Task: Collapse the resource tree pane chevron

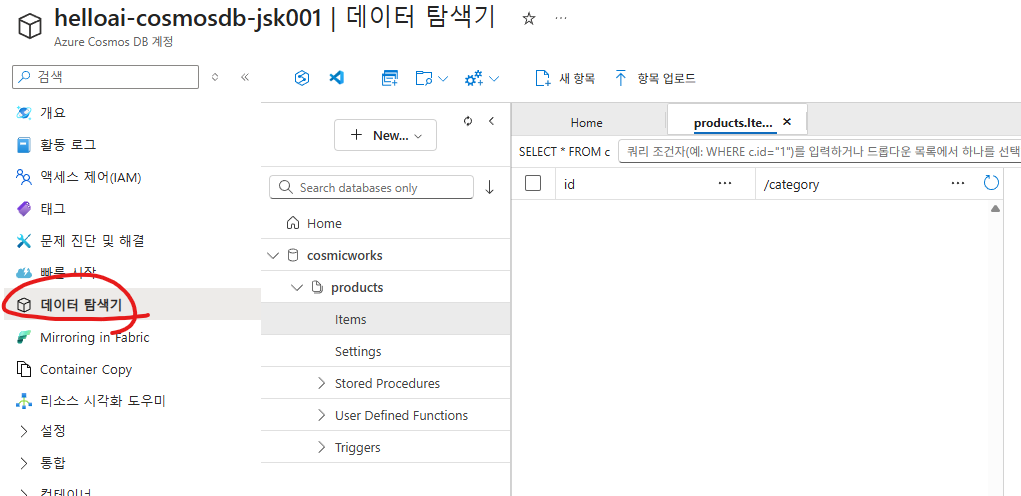Action: tap(492, 120)
